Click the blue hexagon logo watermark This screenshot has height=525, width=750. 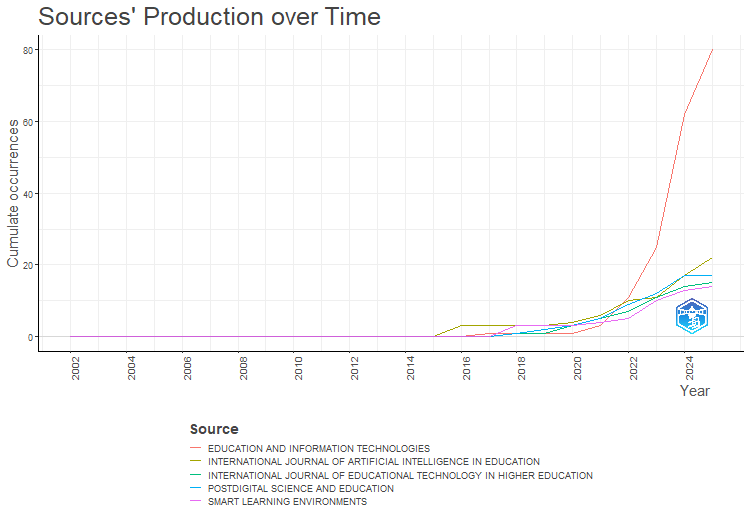click(x=691, y=317)
